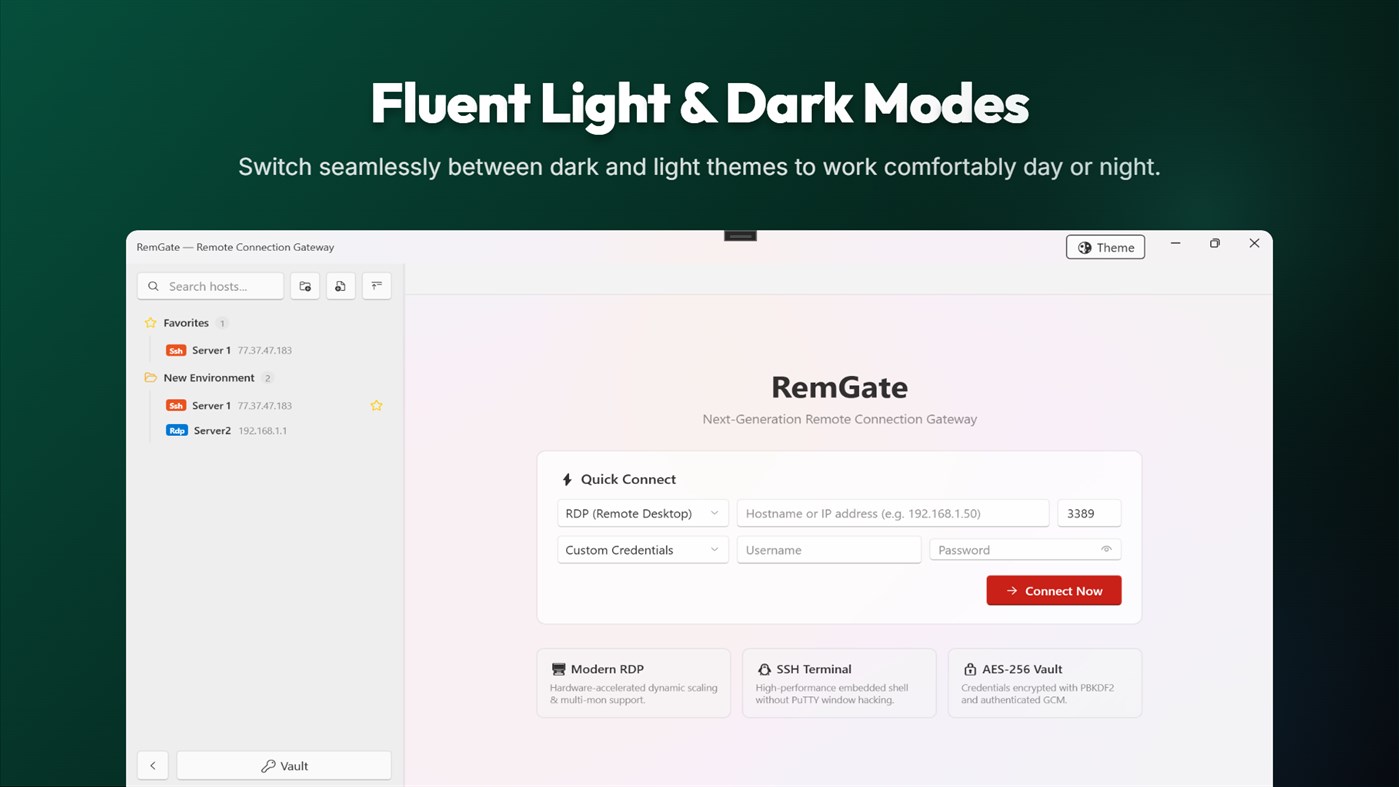1399x787 pixels.
Task: Click the AES-256 Vault lock icon
Action: (x=969, y=669)
